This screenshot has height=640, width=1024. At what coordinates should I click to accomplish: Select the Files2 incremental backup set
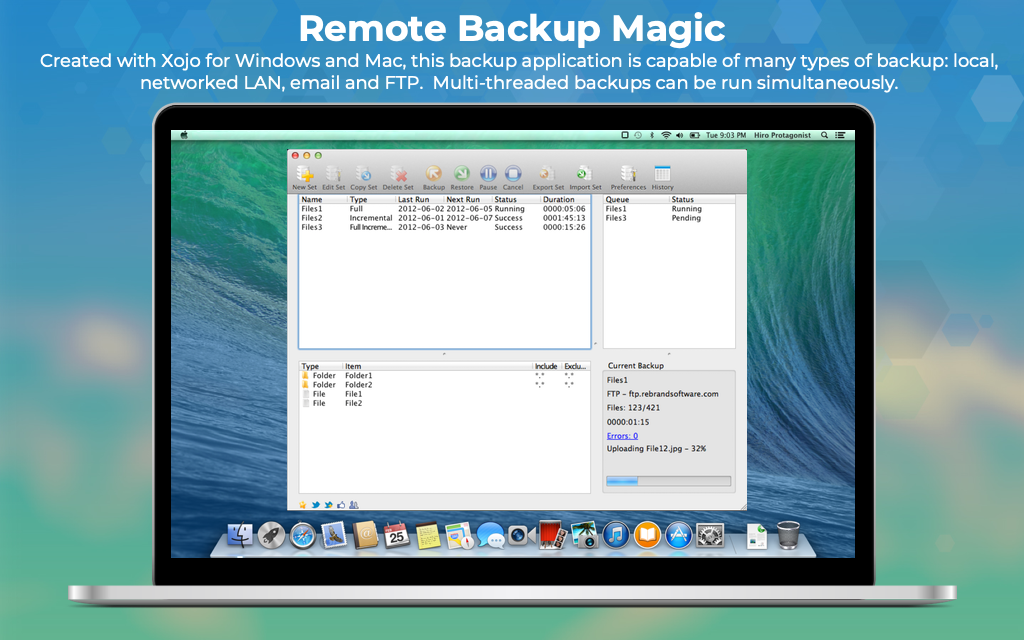[x=313, y=218]
